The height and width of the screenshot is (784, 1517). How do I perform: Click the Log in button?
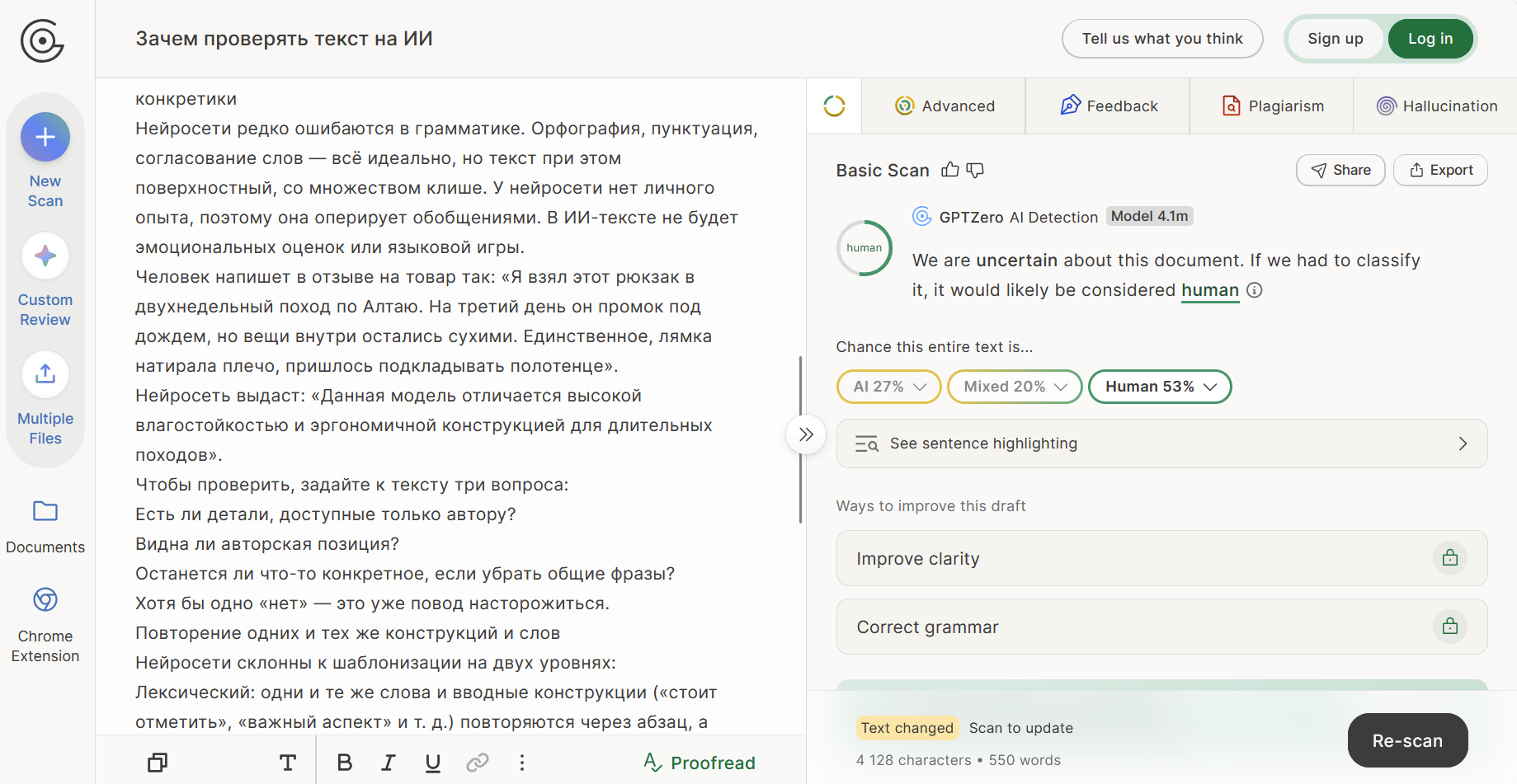tap(1430, 39)
